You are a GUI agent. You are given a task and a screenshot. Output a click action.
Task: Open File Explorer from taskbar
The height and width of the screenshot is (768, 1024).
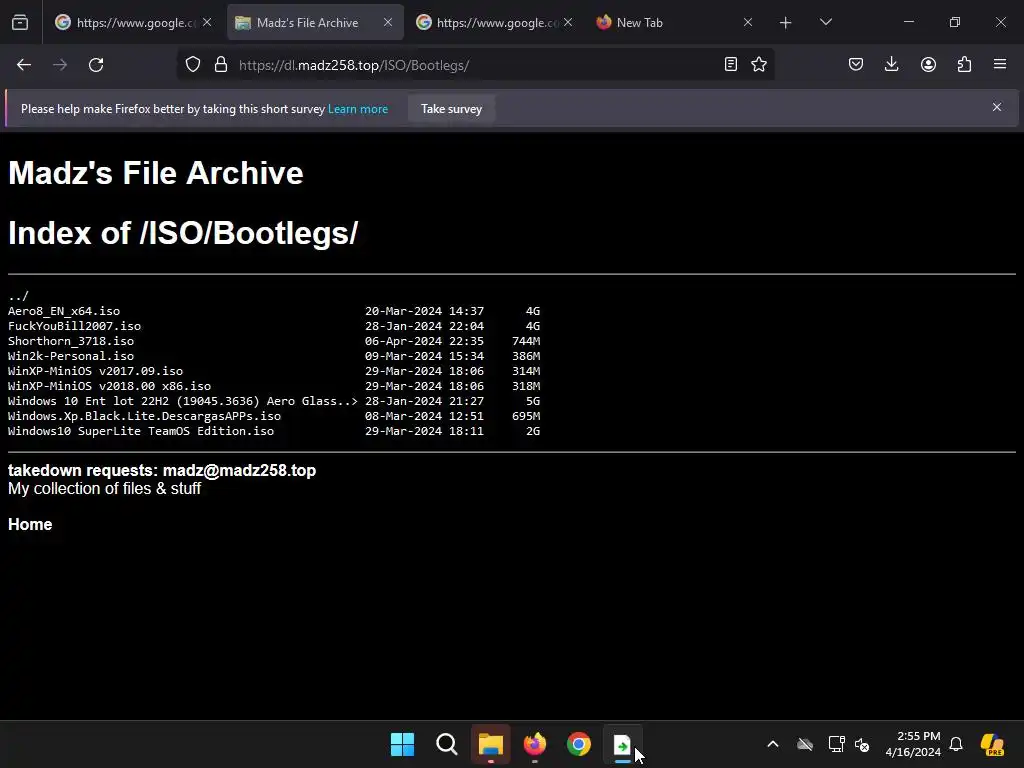[490, 744]
